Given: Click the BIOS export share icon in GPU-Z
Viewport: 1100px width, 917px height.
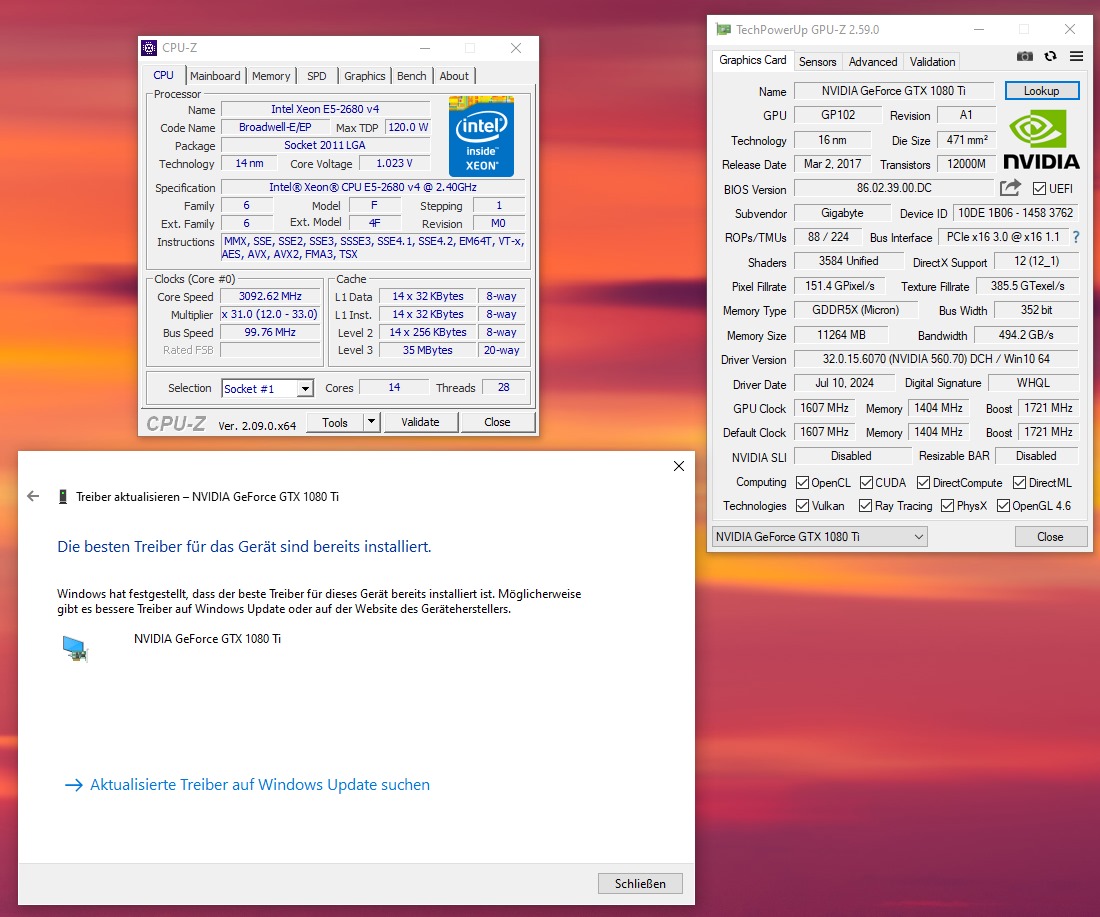Looking at the screenshot, I should coord(1010,188).
